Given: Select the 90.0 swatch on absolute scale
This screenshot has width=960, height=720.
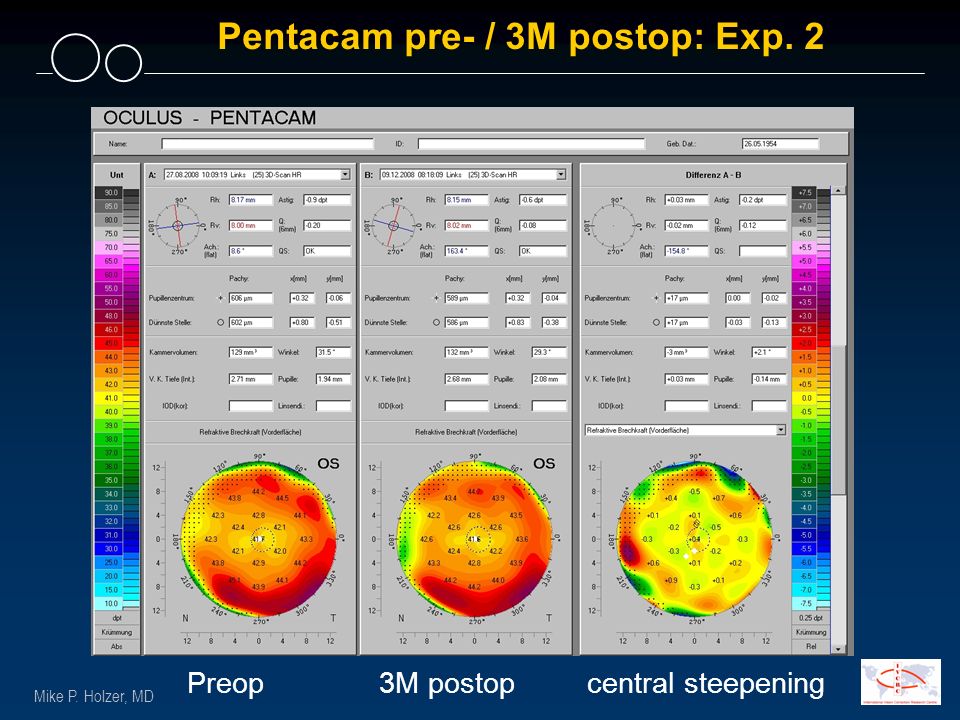Looking at the screenshot, I should [110, 193].
